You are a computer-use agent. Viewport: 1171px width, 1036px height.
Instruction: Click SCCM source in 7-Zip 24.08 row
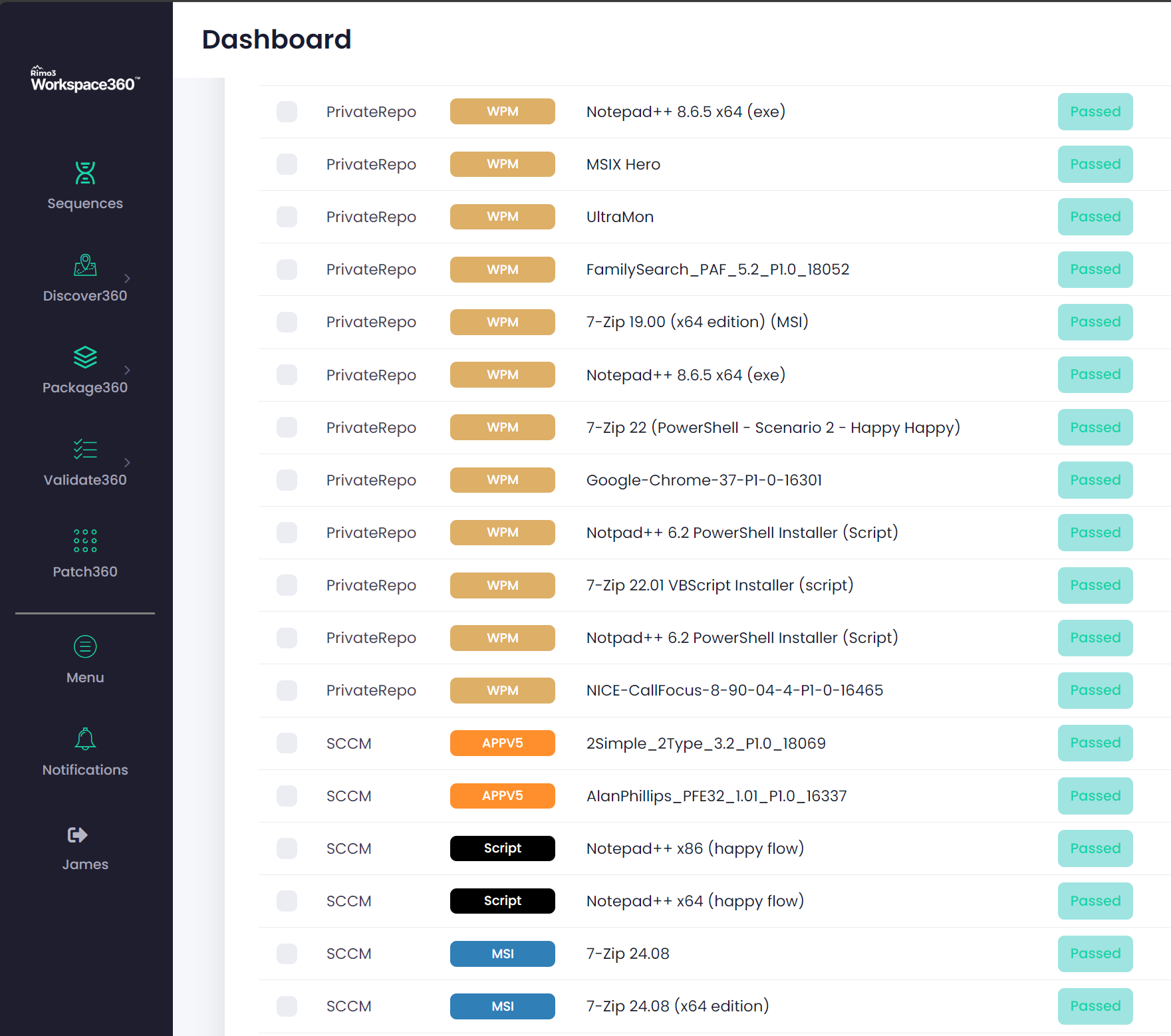348,954
